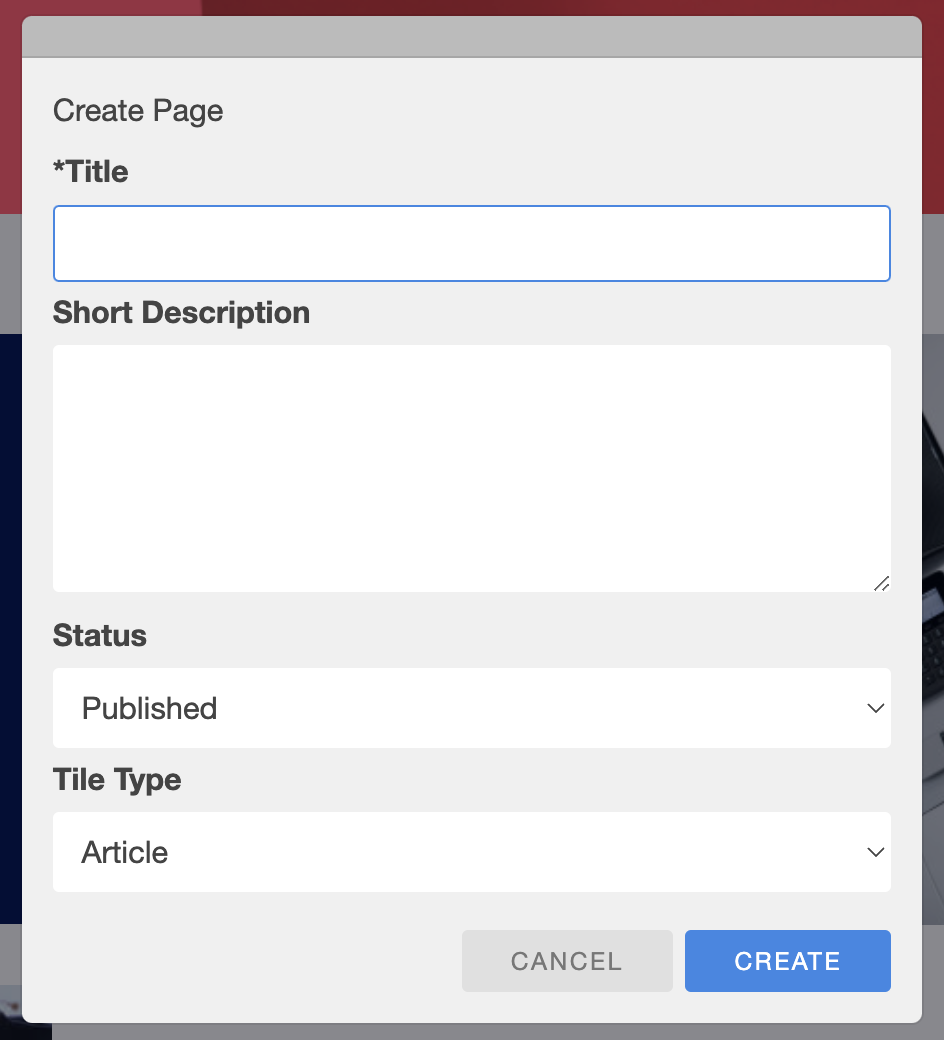Click the Status field label
This screenshot has width=944, height=1040.
(100, 635)
